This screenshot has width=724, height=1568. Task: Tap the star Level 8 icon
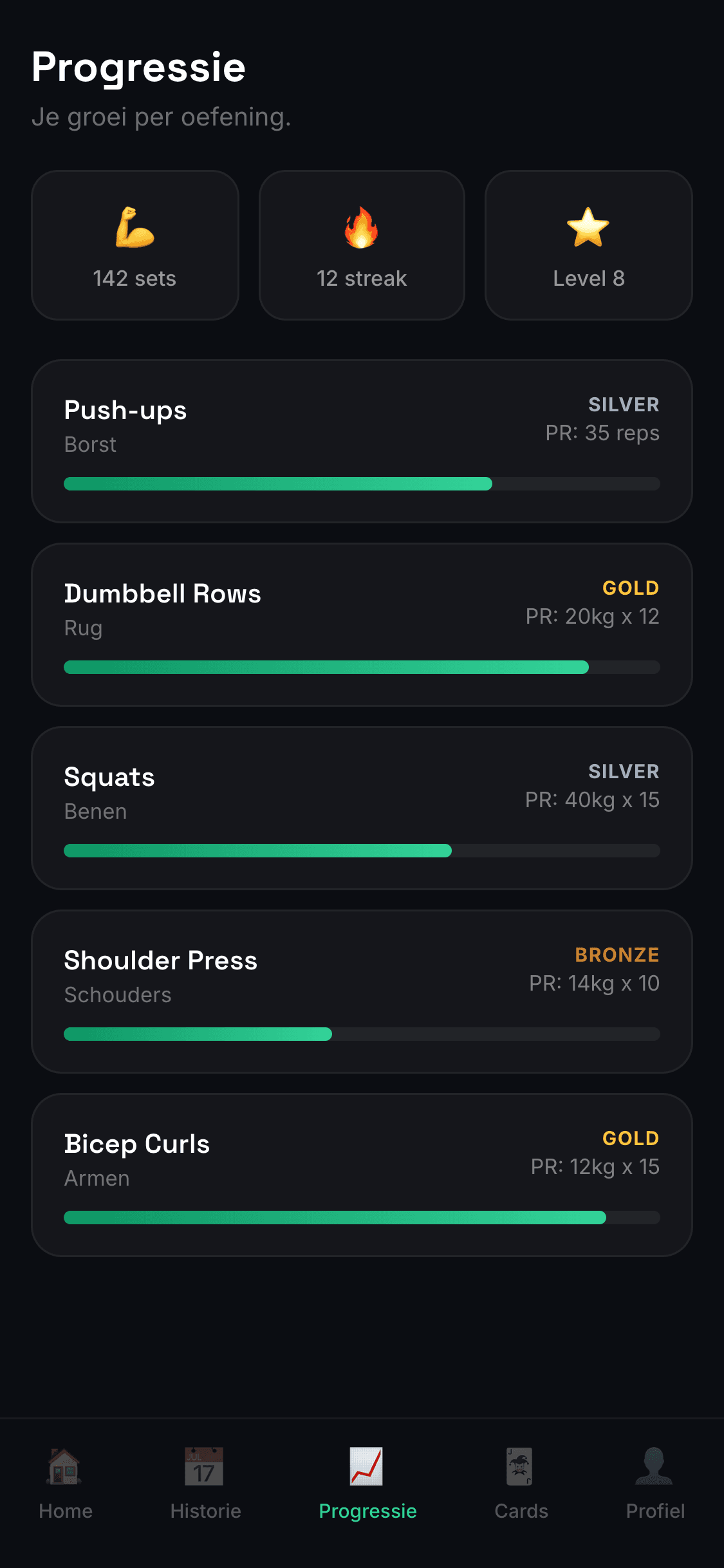(588, 227)
